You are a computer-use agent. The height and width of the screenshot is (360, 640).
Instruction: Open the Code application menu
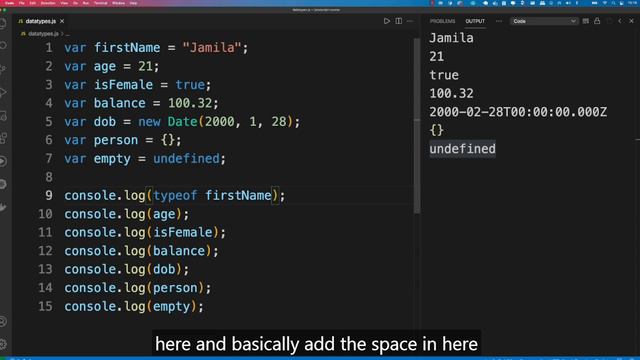[9, 3]
